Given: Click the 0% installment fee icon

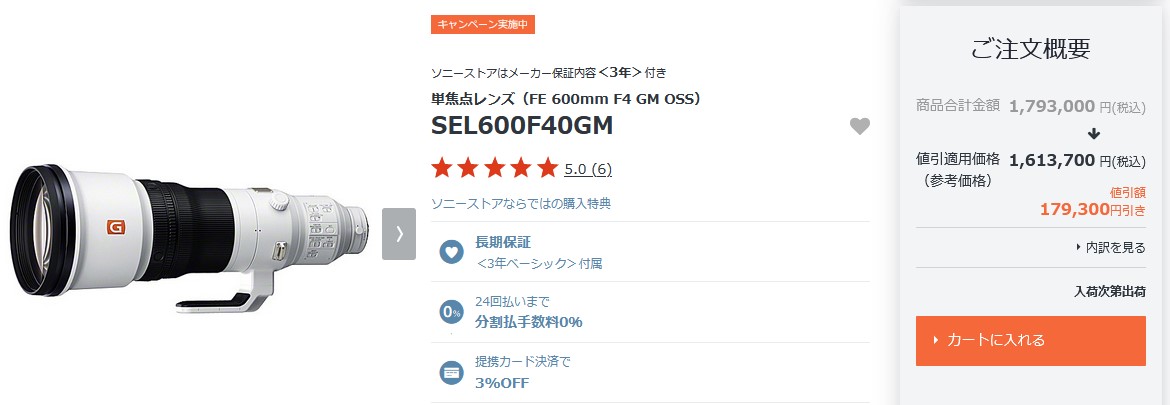Looking at the screenshot, I should [x=451, y=313].
